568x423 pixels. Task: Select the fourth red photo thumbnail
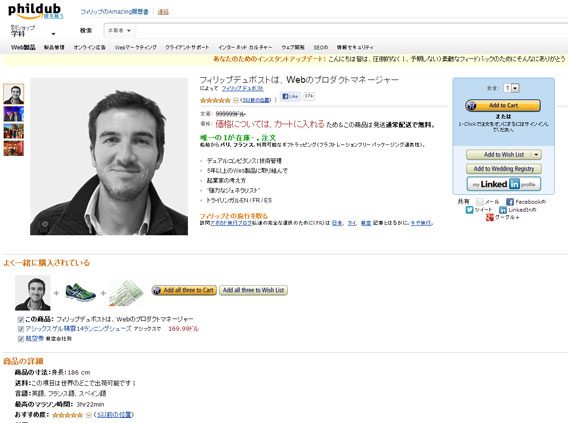click(x=14, y=148)
